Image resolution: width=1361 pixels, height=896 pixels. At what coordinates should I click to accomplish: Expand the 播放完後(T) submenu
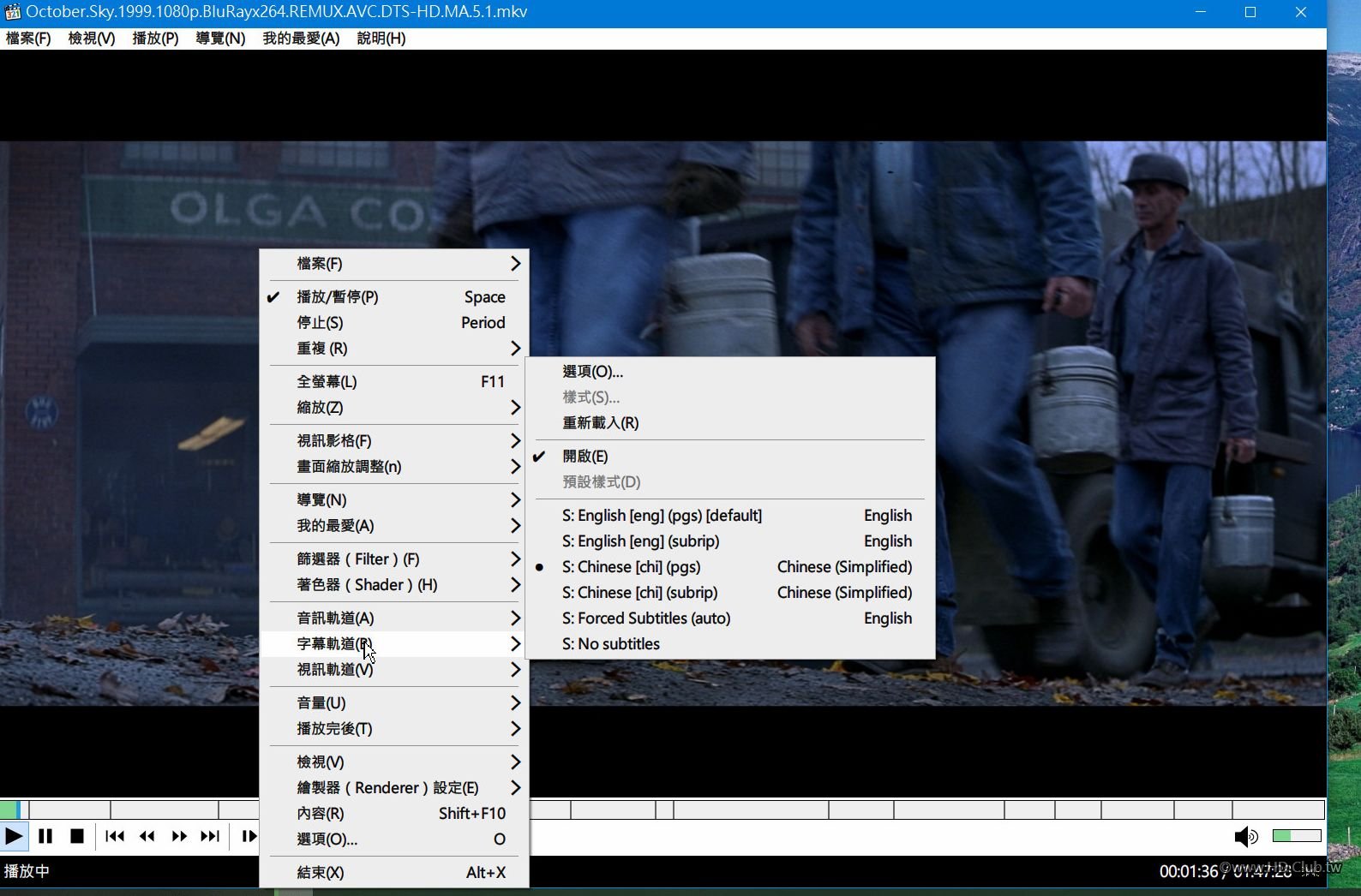click(394, 729)
